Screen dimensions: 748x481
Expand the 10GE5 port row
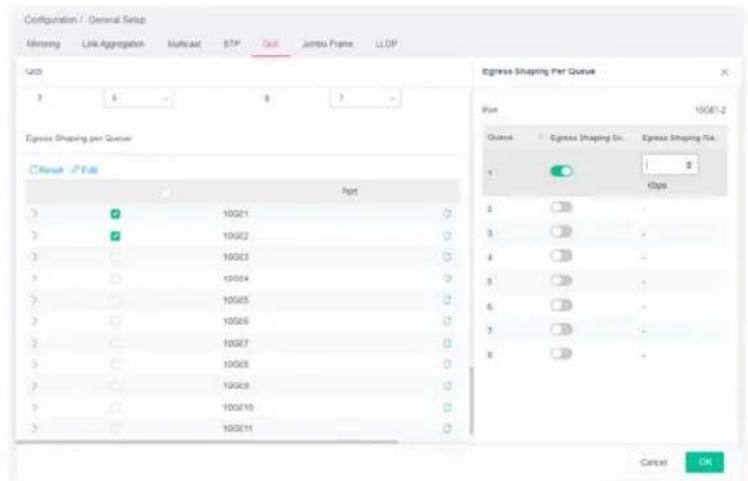(x=34, y=300)
